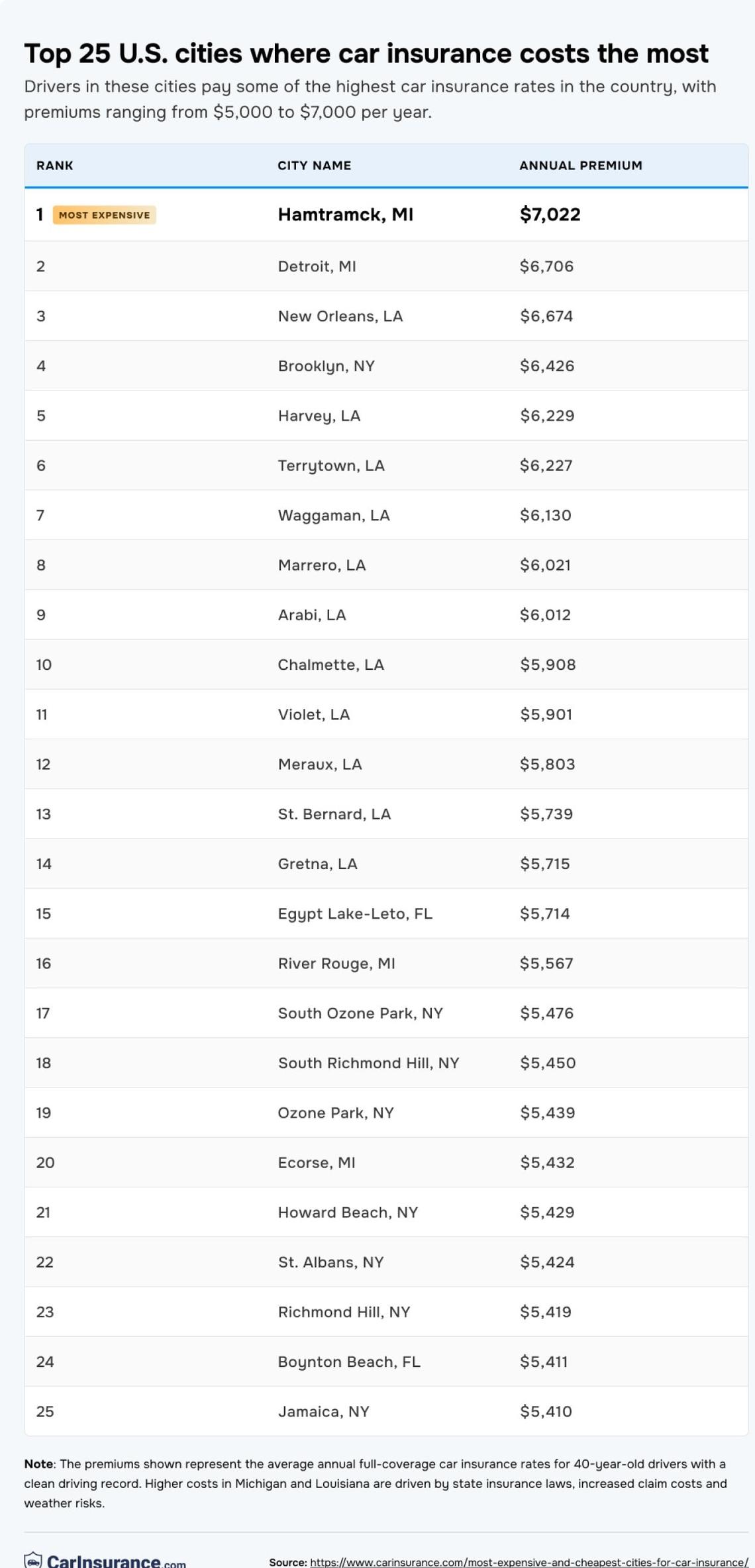Click the CITY NAME column header

click(314, 165)
